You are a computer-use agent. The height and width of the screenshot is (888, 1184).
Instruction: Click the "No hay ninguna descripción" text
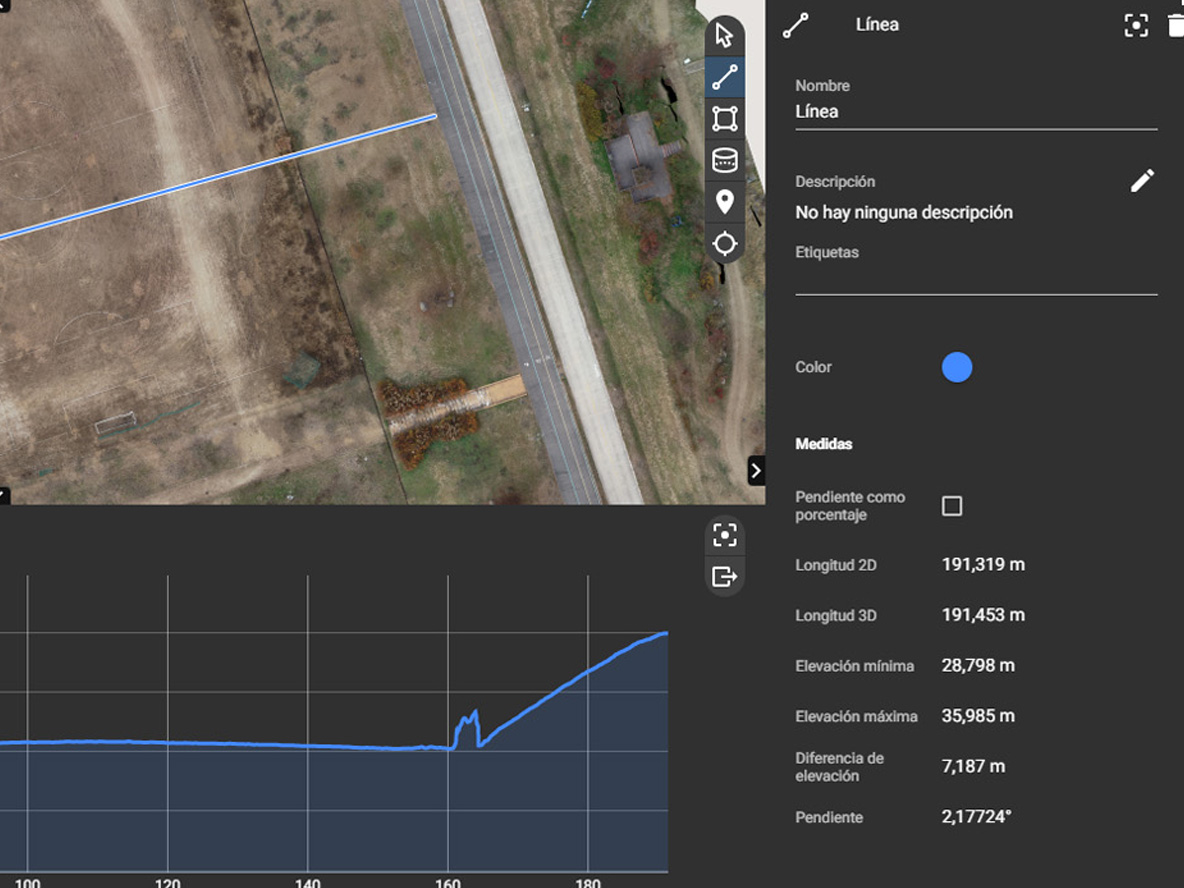pyautogui.click(x=904, y=212)
